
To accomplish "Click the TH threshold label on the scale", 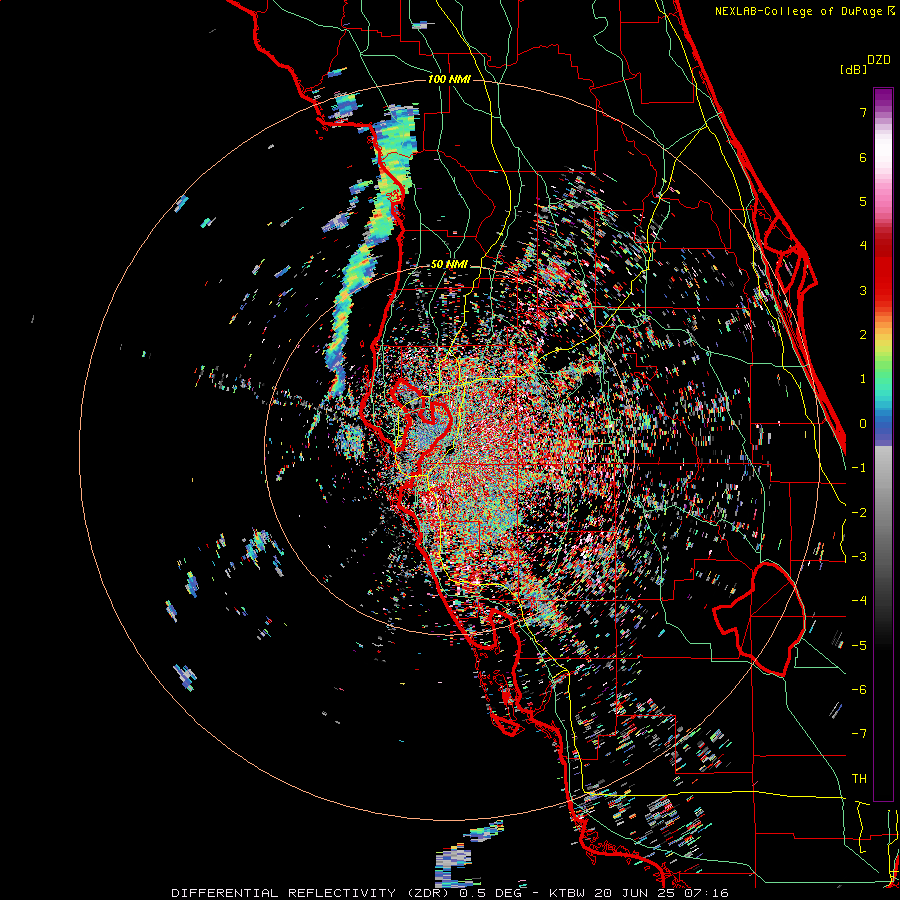I will 859,778.
